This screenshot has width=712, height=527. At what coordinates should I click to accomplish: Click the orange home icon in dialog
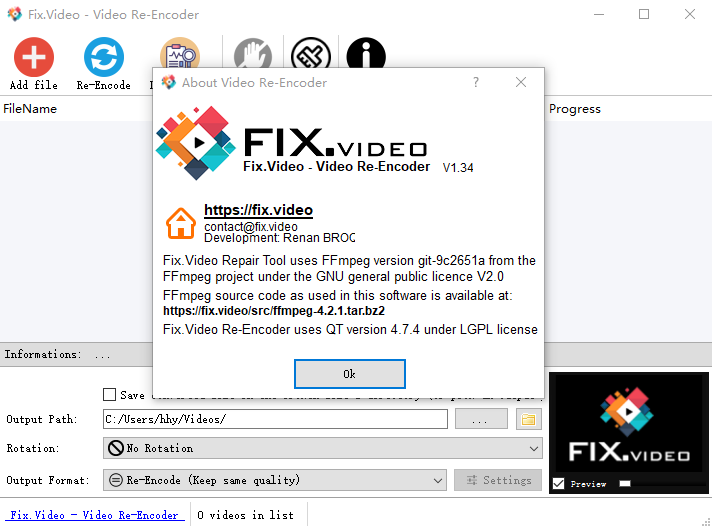pos(181,223)
